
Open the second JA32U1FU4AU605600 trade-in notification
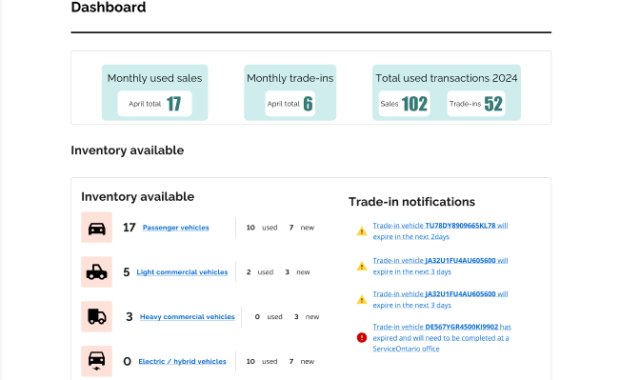coord(440,300)
